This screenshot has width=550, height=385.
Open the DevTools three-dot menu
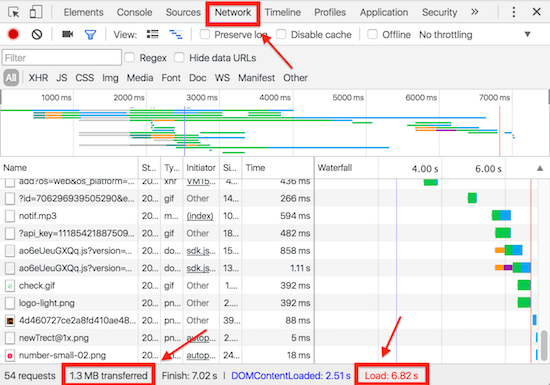[514, 12]
